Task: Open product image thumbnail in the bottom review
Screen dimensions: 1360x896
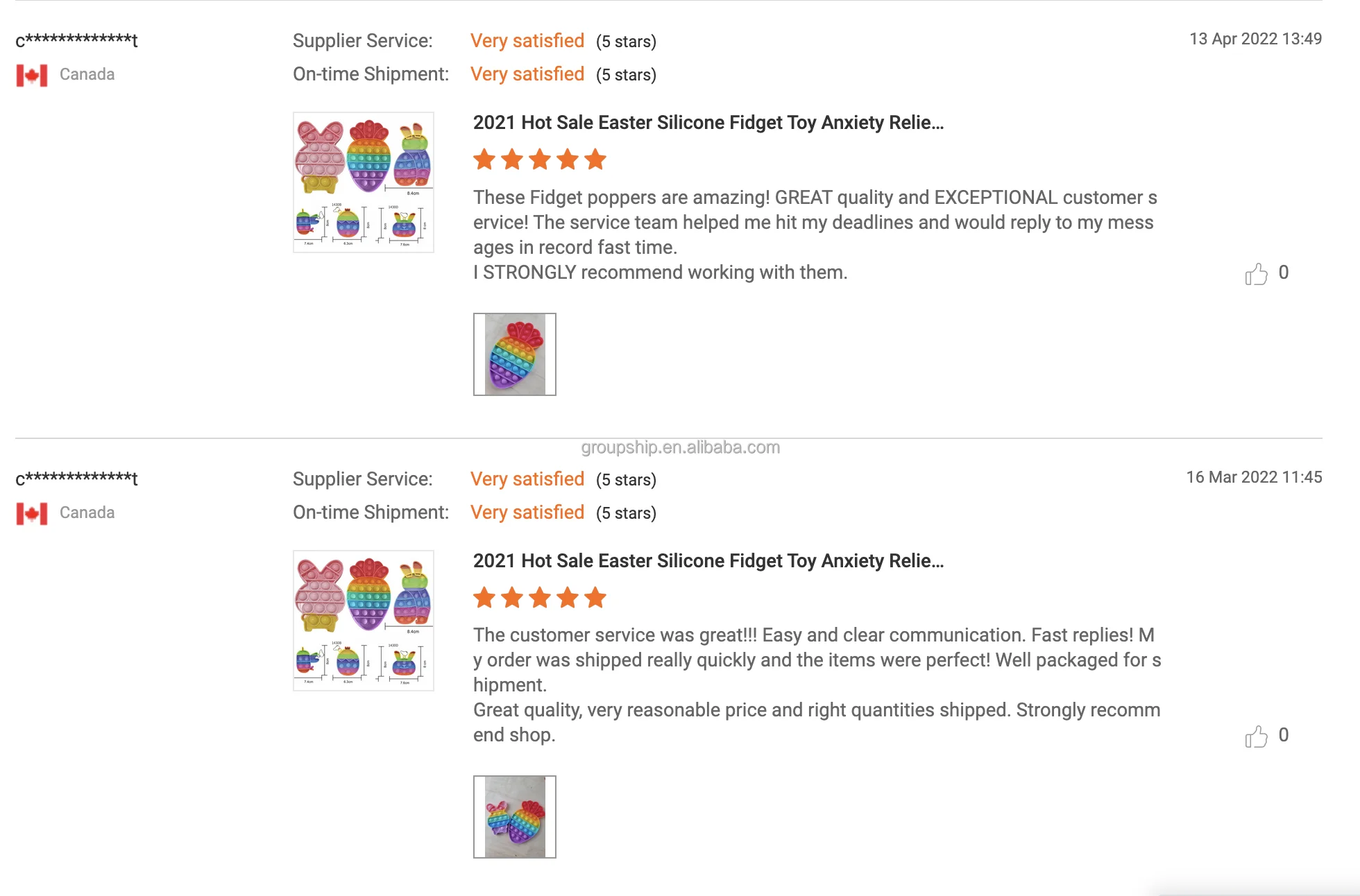Action: pyautogui.click(x=364, y=621)
